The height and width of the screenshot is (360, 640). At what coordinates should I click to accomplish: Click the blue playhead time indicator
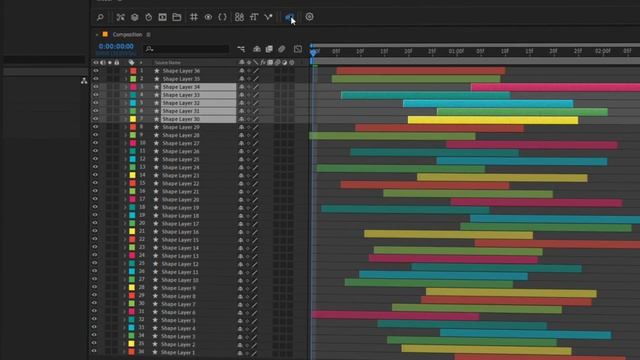point(313,52)
